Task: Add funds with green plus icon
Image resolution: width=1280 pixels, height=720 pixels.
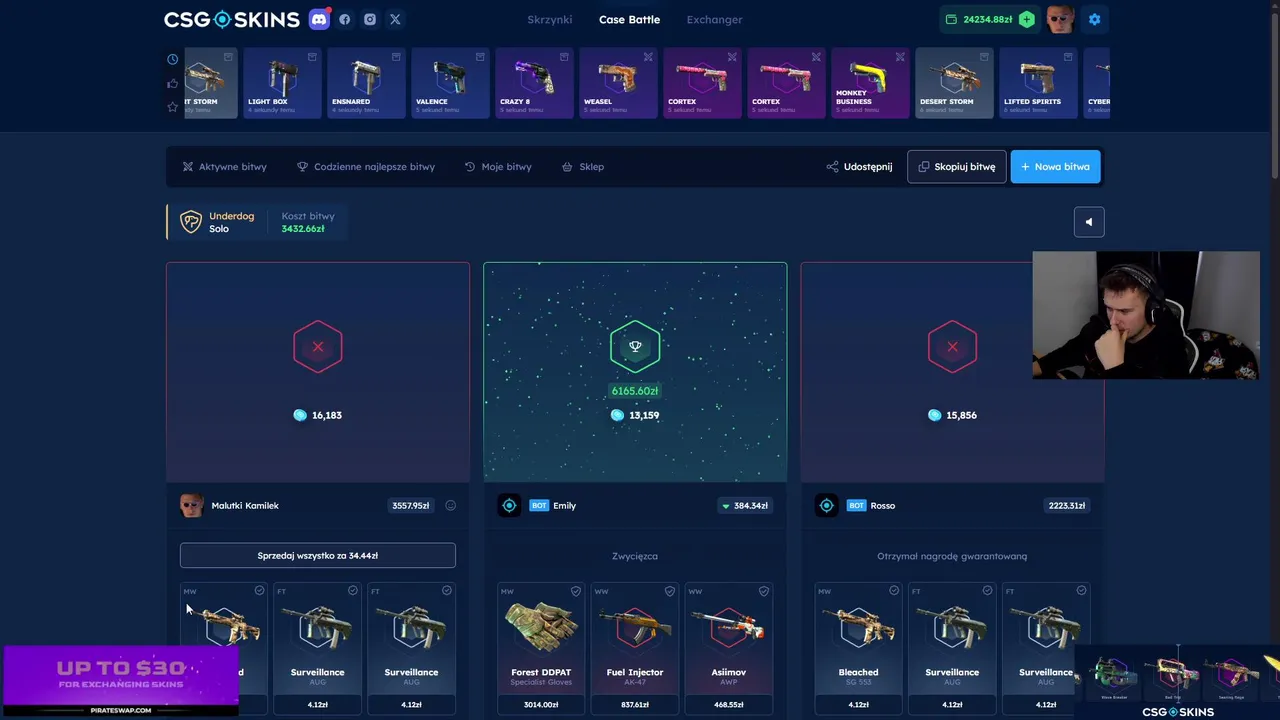Action: pos(1026,19)
